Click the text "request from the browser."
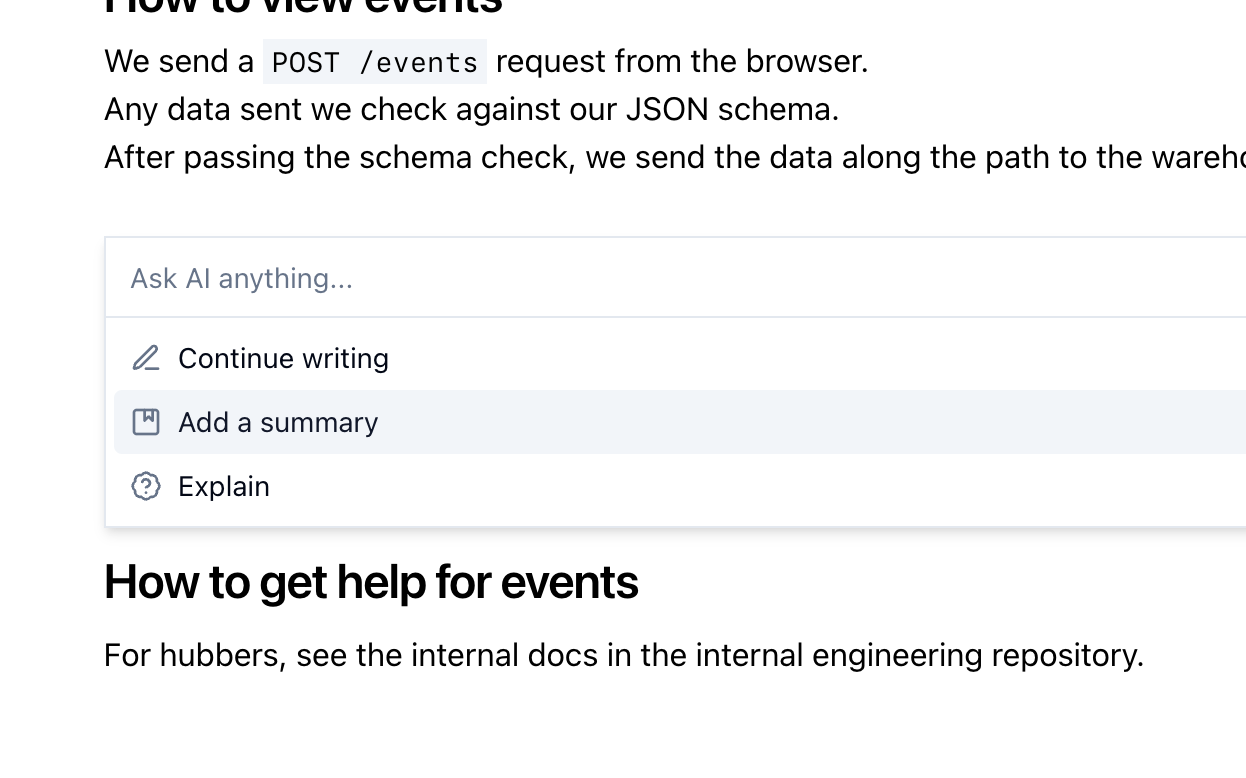The image size is (1246, 778). (x=682, y=62)
